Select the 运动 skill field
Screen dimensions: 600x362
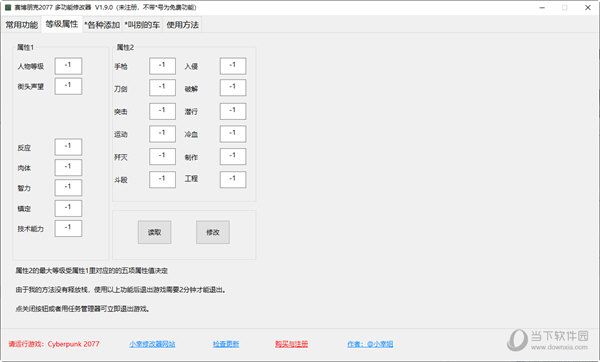(x=162, y=134)
